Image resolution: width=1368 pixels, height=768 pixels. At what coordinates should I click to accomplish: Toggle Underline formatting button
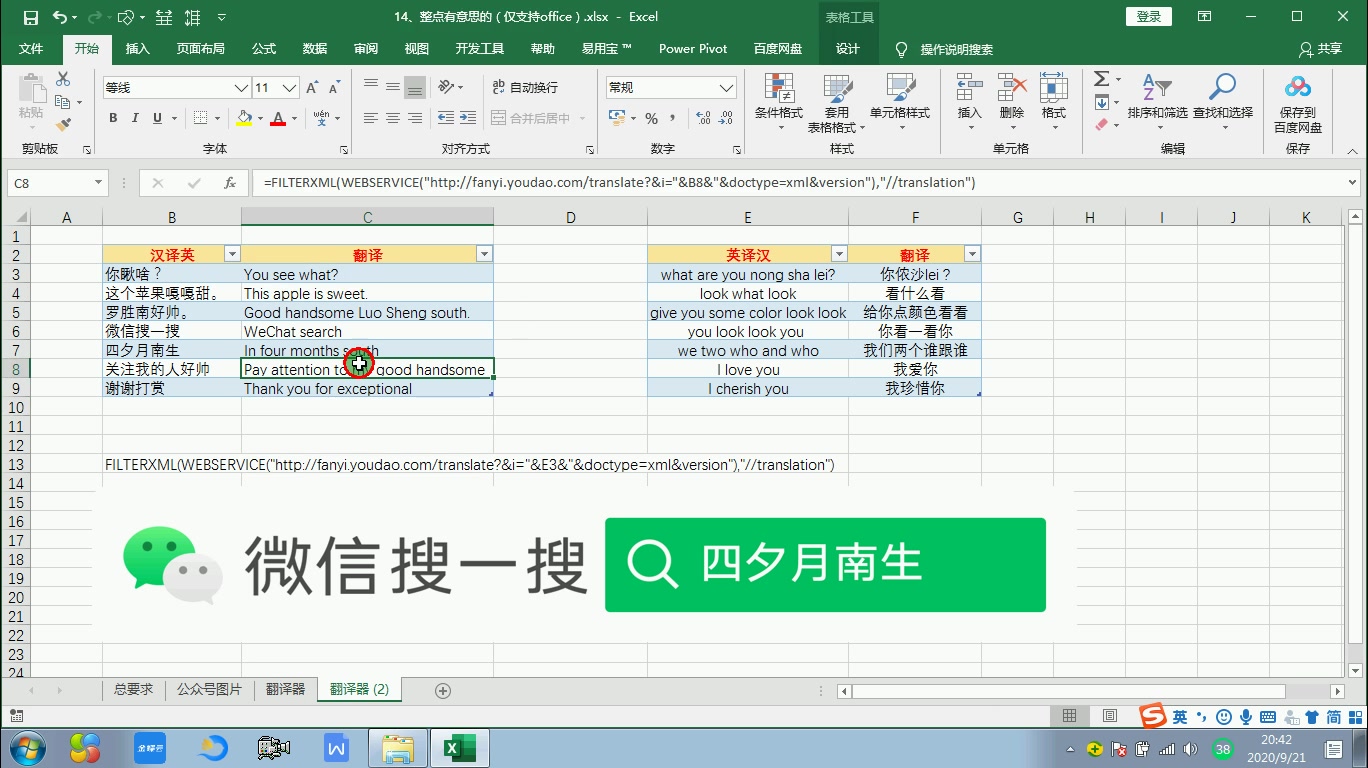(x=157, y=118)
